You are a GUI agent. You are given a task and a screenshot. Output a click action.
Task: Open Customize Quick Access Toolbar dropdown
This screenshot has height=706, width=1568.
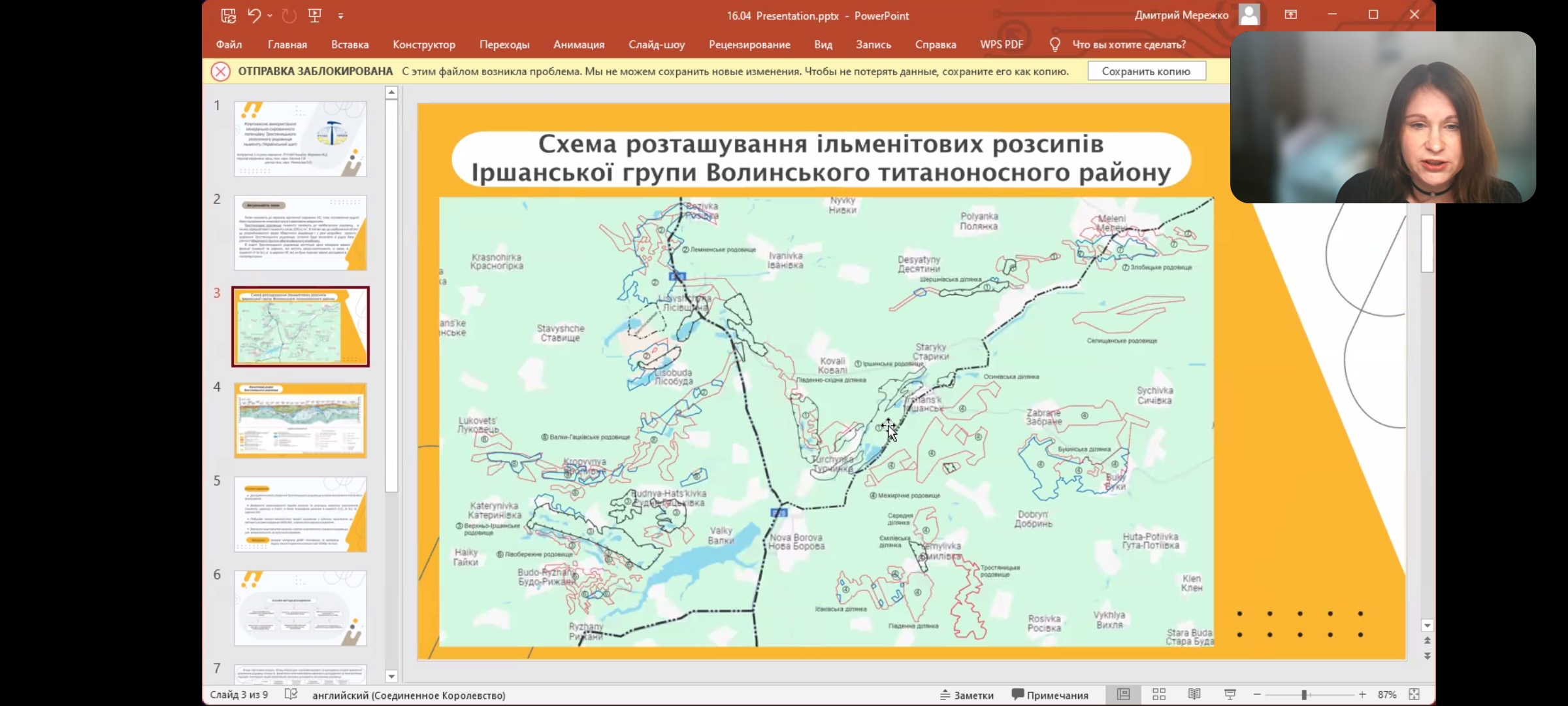tap(340, 16)
